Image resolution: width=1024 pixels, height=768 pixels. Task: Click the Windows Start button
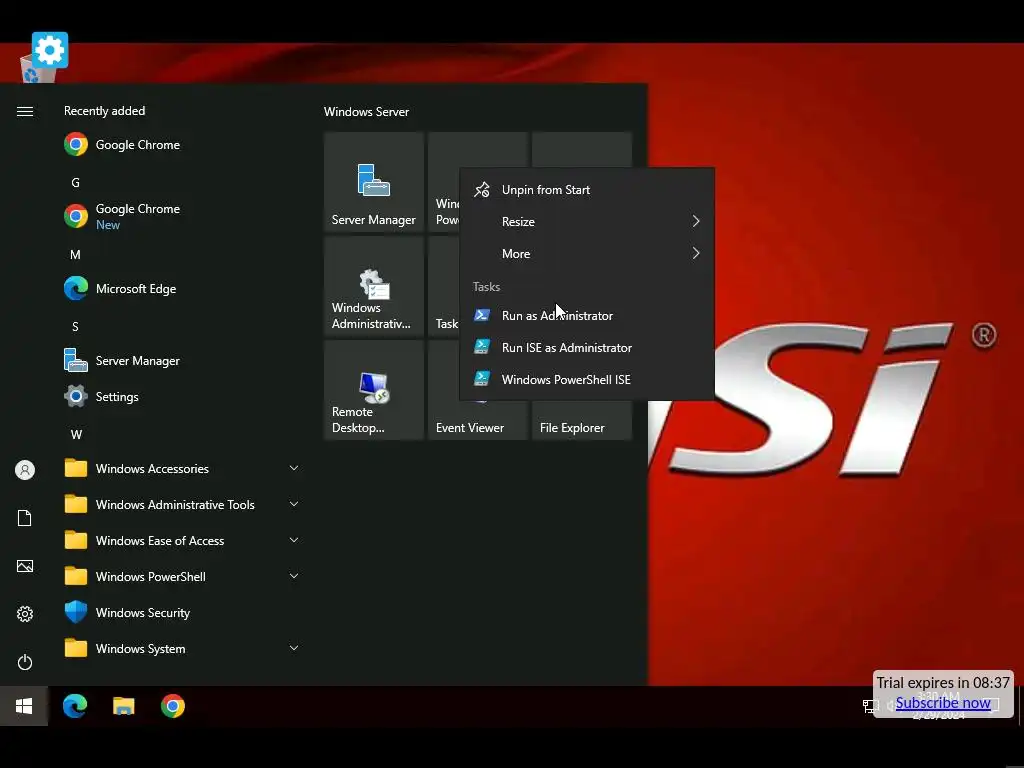(24, 706)
